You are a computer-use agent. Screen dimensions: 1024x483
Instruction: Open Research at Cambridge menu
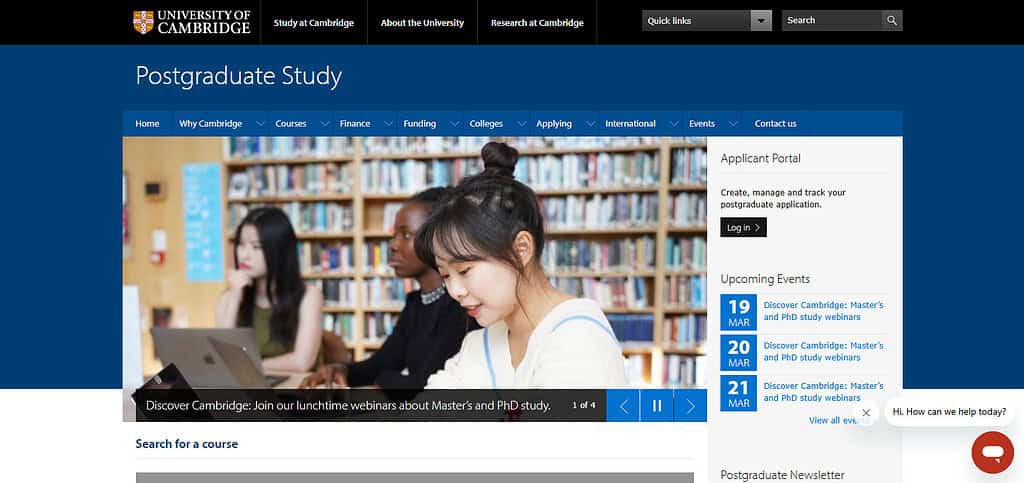click(x=537, y=23)
